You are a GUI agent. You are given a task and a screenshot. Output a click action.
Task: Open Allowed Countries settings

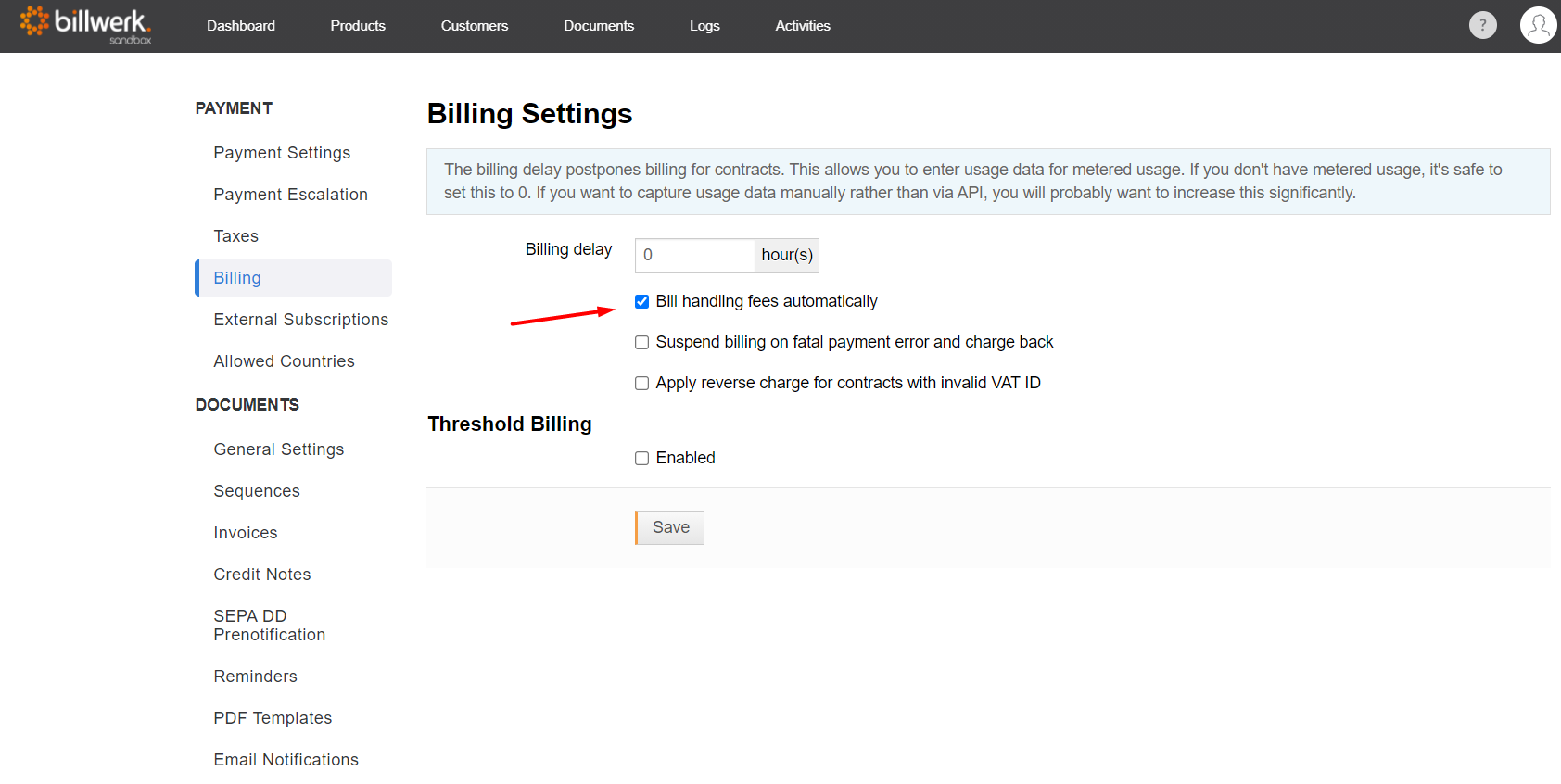click(284, 361)
